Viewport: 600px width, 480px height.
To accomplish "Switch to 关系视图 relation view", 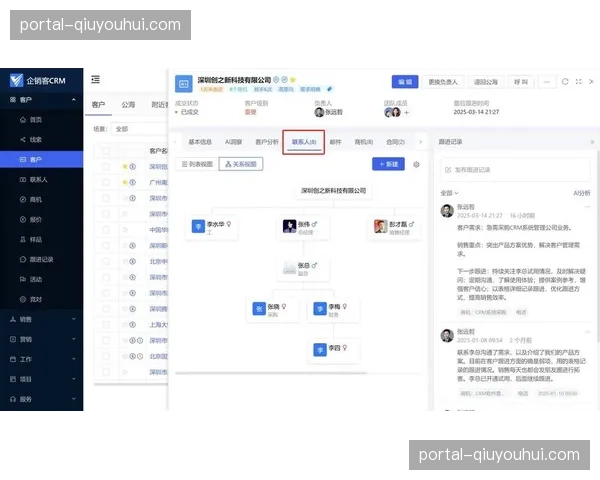I will (x=241, y=164).
